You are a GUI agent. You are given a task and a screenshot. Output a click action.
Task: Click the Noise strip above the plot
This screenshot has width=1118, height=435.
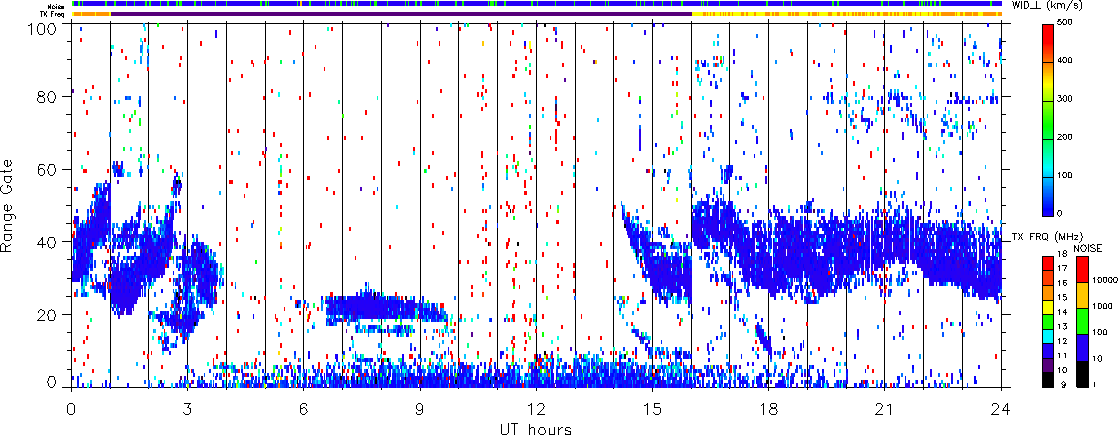[536, 4]
